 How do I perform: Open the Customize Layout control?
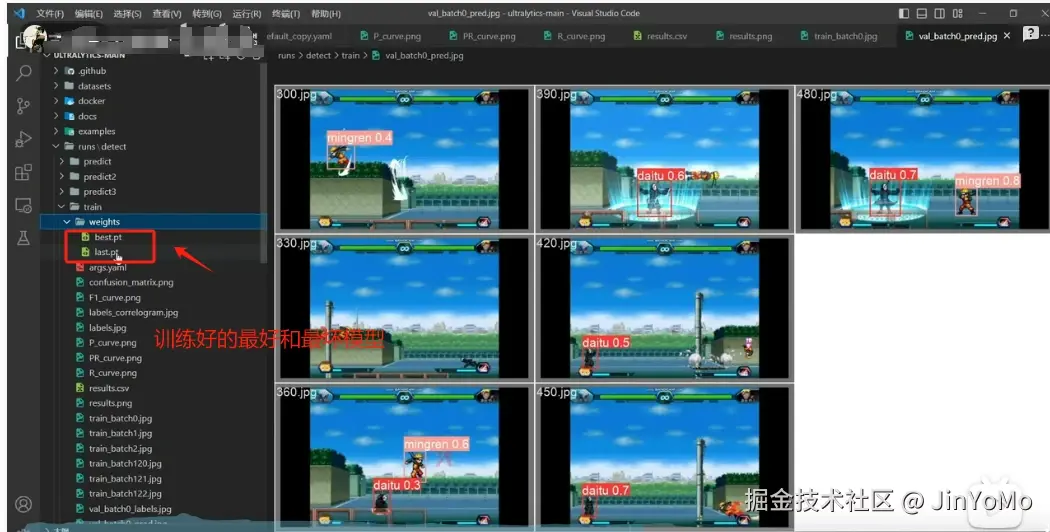958,13
